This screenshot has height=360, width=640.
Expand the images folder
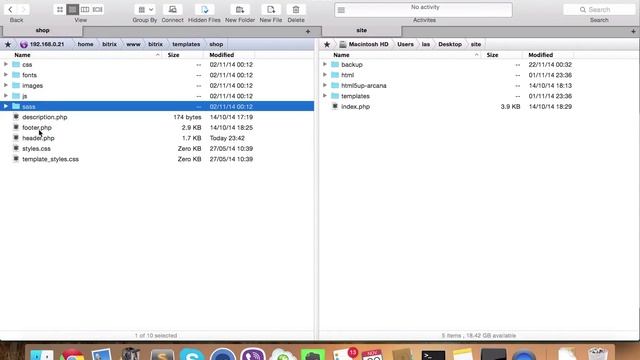pyautogui.click(x=6, y=85)
